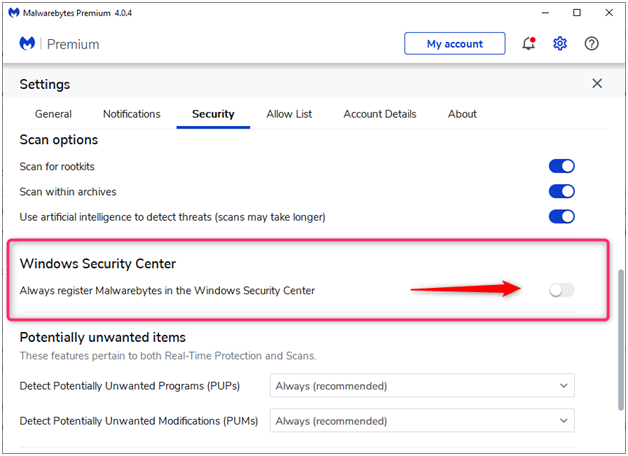Click the Malwarebytes title bar icon
This screenshot has width=628, height=456.
pos(14,13)
